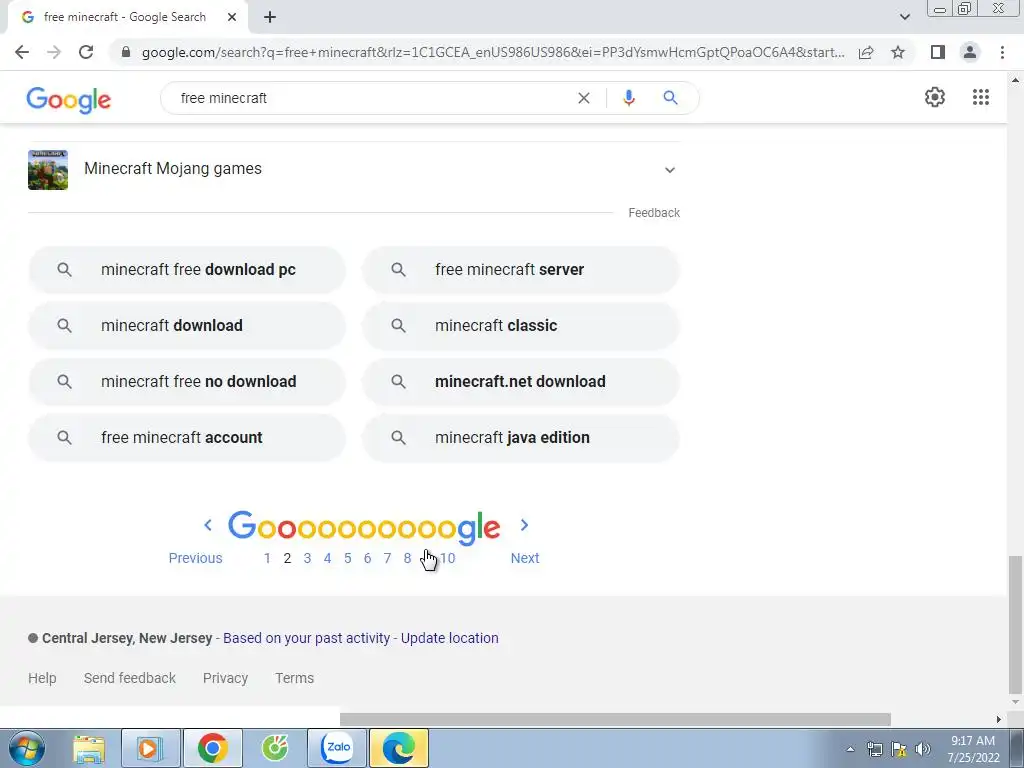Image resolution: width=1024 pixels, height=768 pixels.
Task: Click into the free minecraft search field
Action: point(372,98)
